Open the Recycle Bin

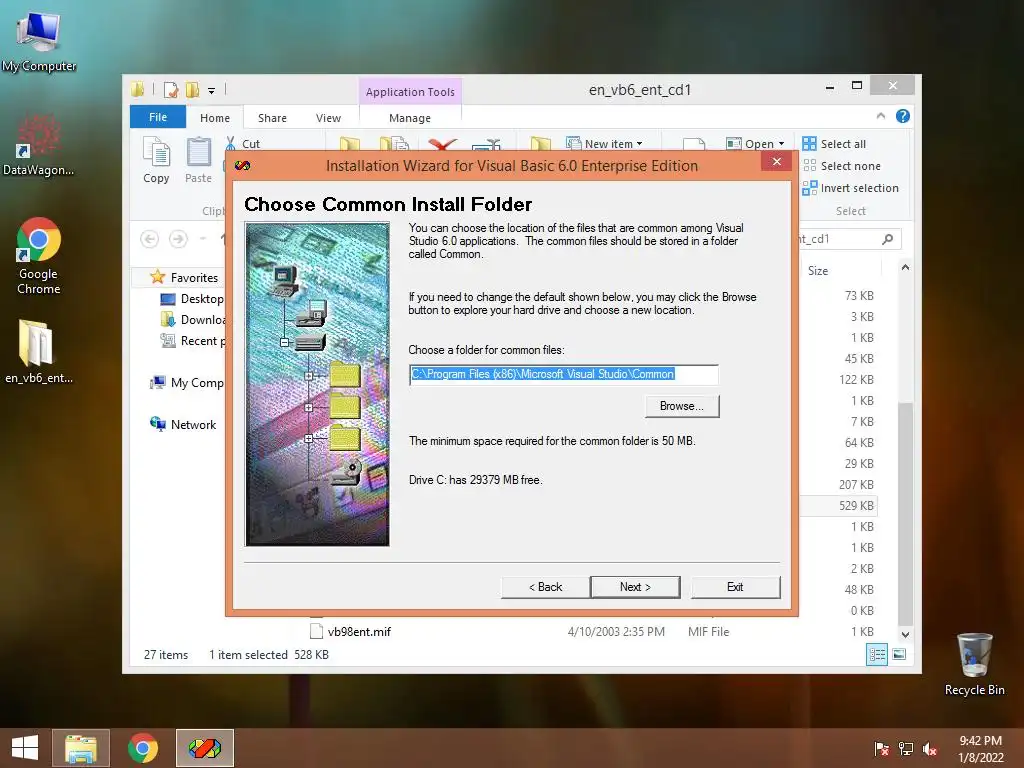pos(974,664)
